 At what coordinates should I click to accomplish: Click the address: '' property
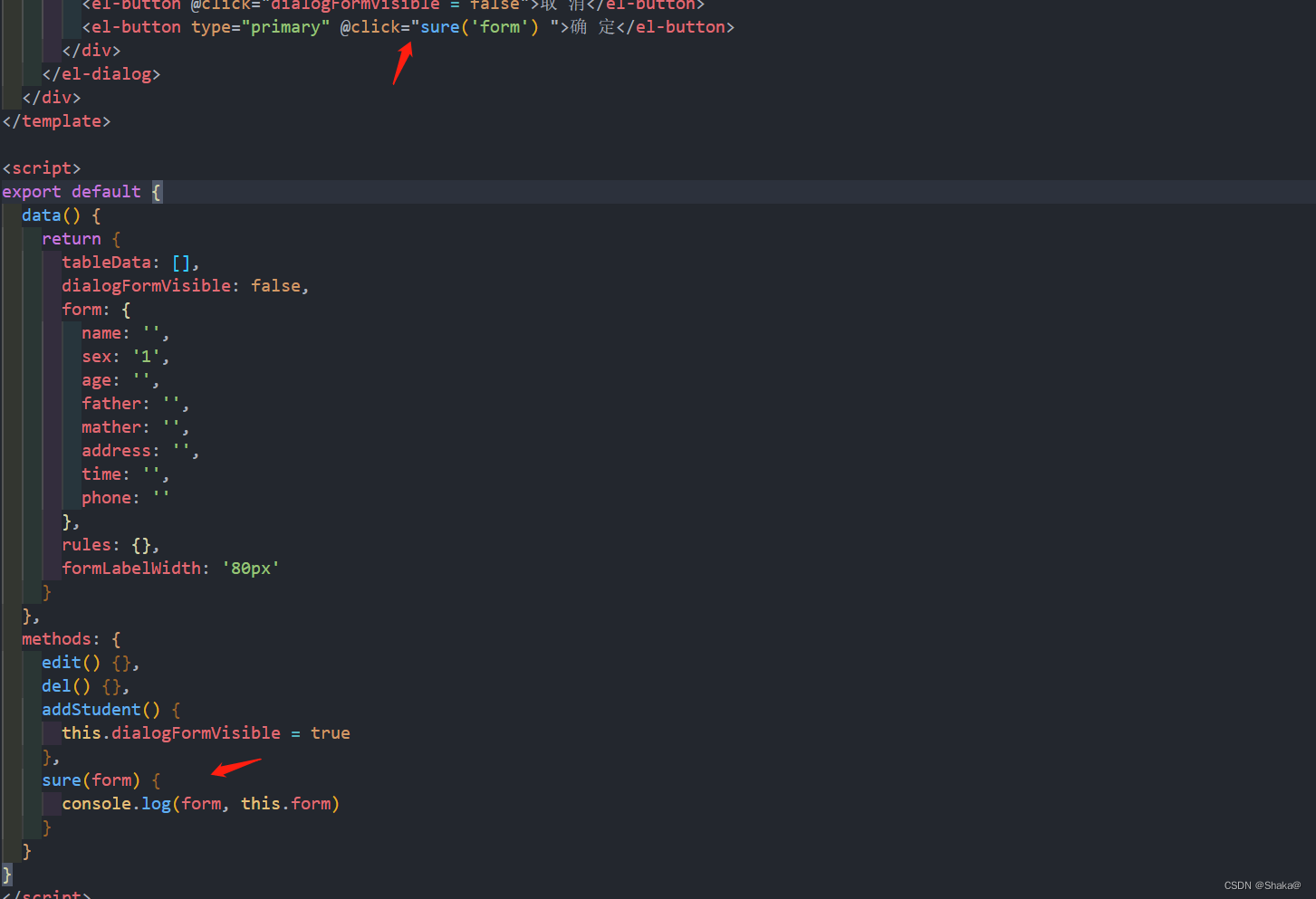click(140, 451)
